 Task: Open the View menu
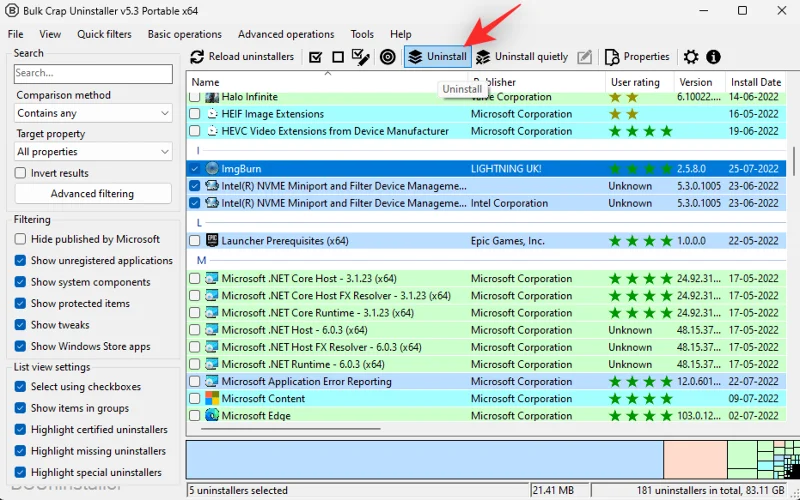[50, 34]
